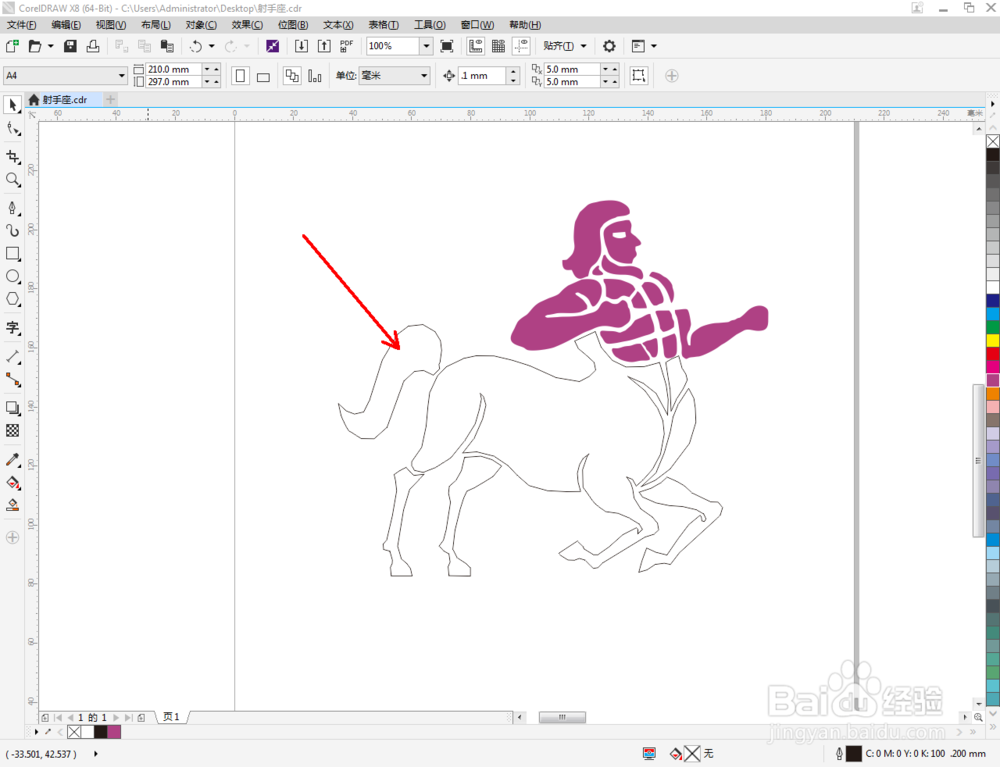This screenshot has height=767, width=1000.
Task: Select the Interactive Fill tool
Action: [12, 483]
